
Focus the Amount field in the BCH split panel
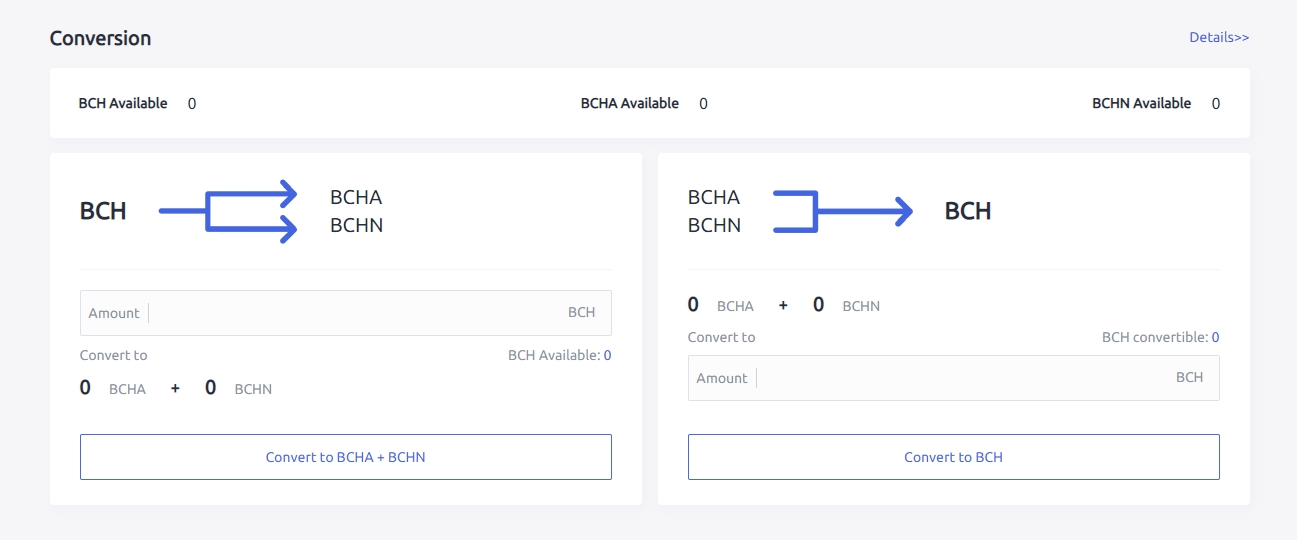355,313
